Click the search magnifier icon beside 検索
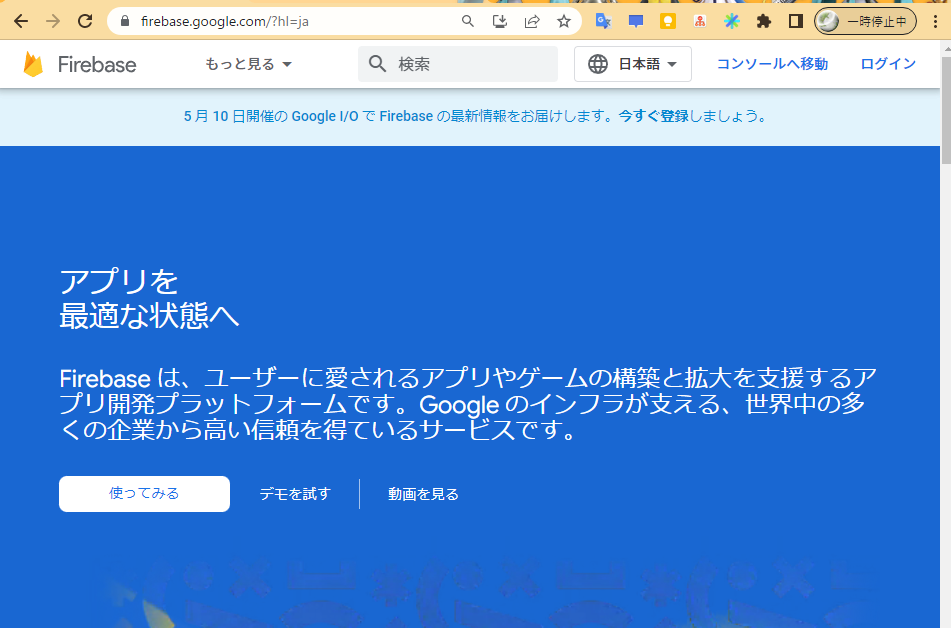This screenshot has width=951, height=628. coord(377,64)
